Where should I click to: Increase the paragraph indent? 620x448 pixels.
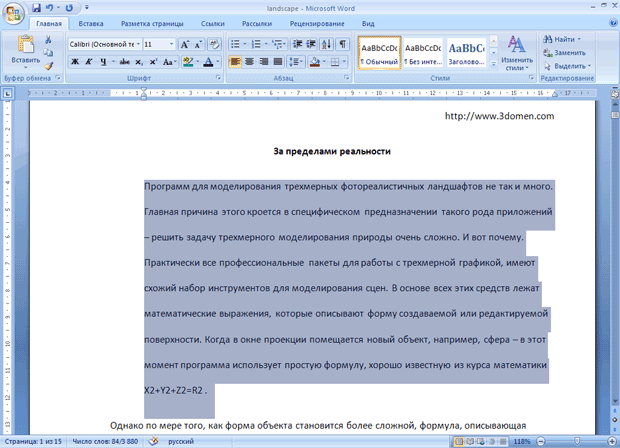pyautogui.click(x=311, y=44)
